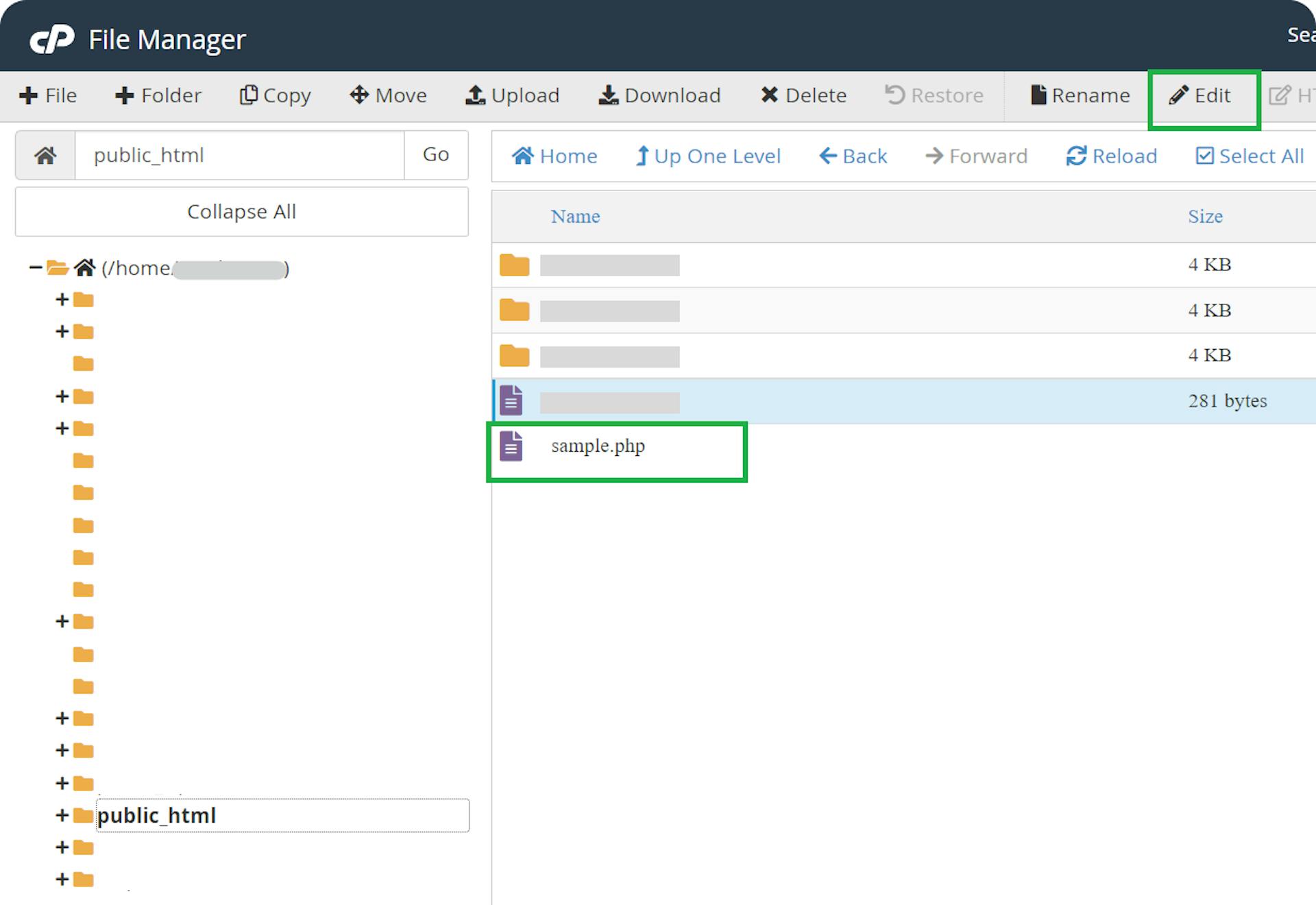Open Edit with the pencil icon
The width and height of the screenshot is (1316, 905).
pos(1178,95)
